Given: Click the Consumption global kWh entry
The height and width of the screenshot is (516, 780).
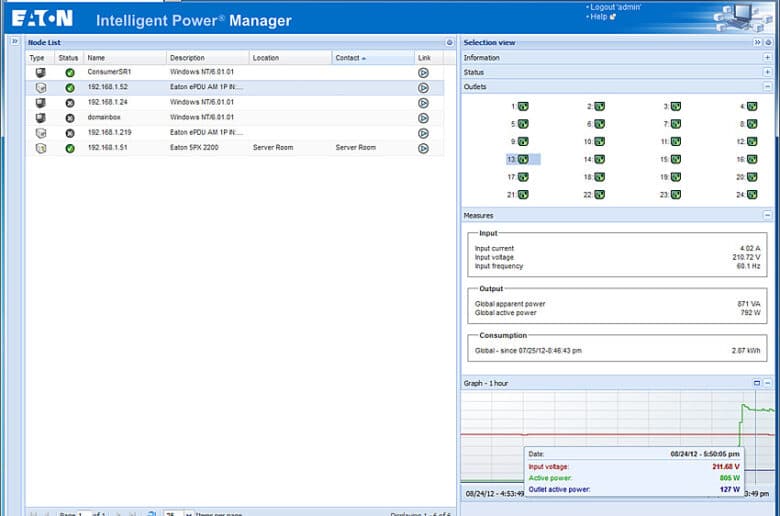Looking at the screenshot, I should pos(617,351).
